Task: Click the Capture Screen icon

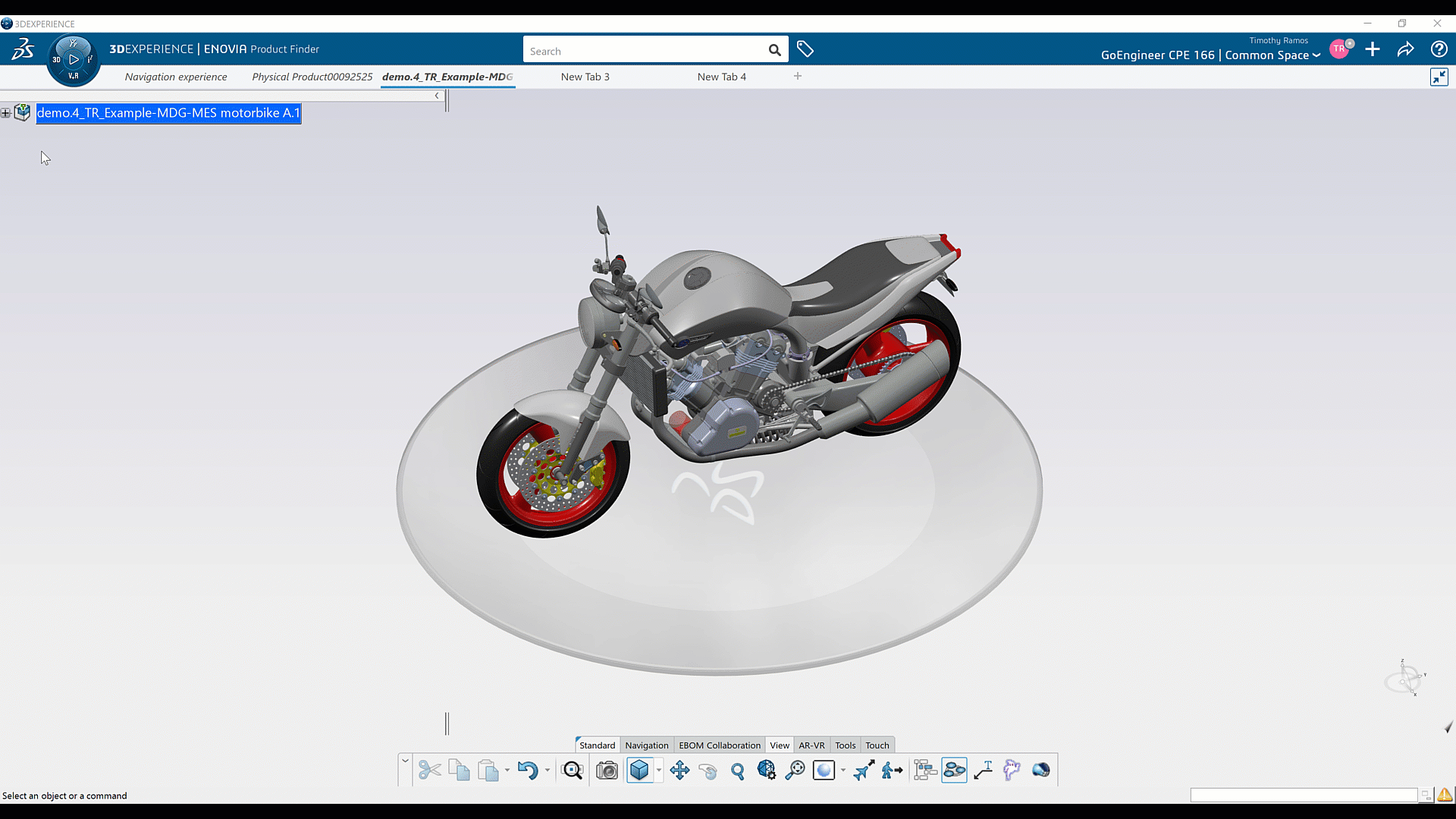Action: click(605, 769)
